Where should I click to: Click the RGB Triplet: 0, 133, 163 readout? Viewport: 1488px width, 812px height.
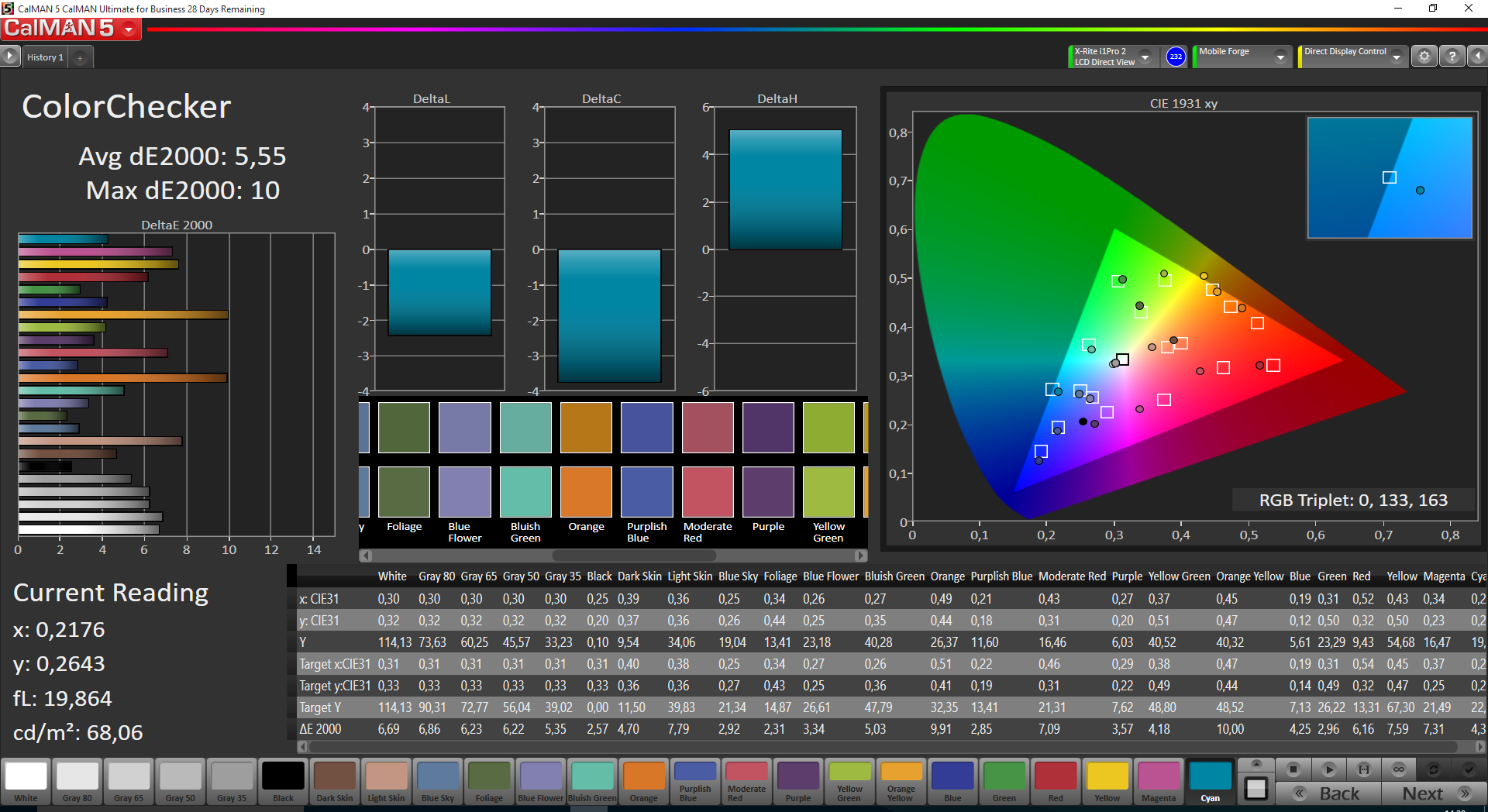[1353, 500]
